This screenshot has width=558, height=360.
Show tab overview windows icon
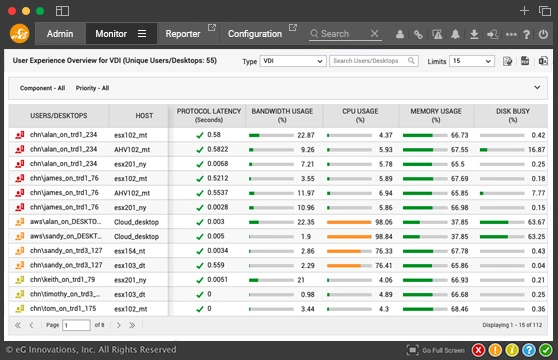544,11
